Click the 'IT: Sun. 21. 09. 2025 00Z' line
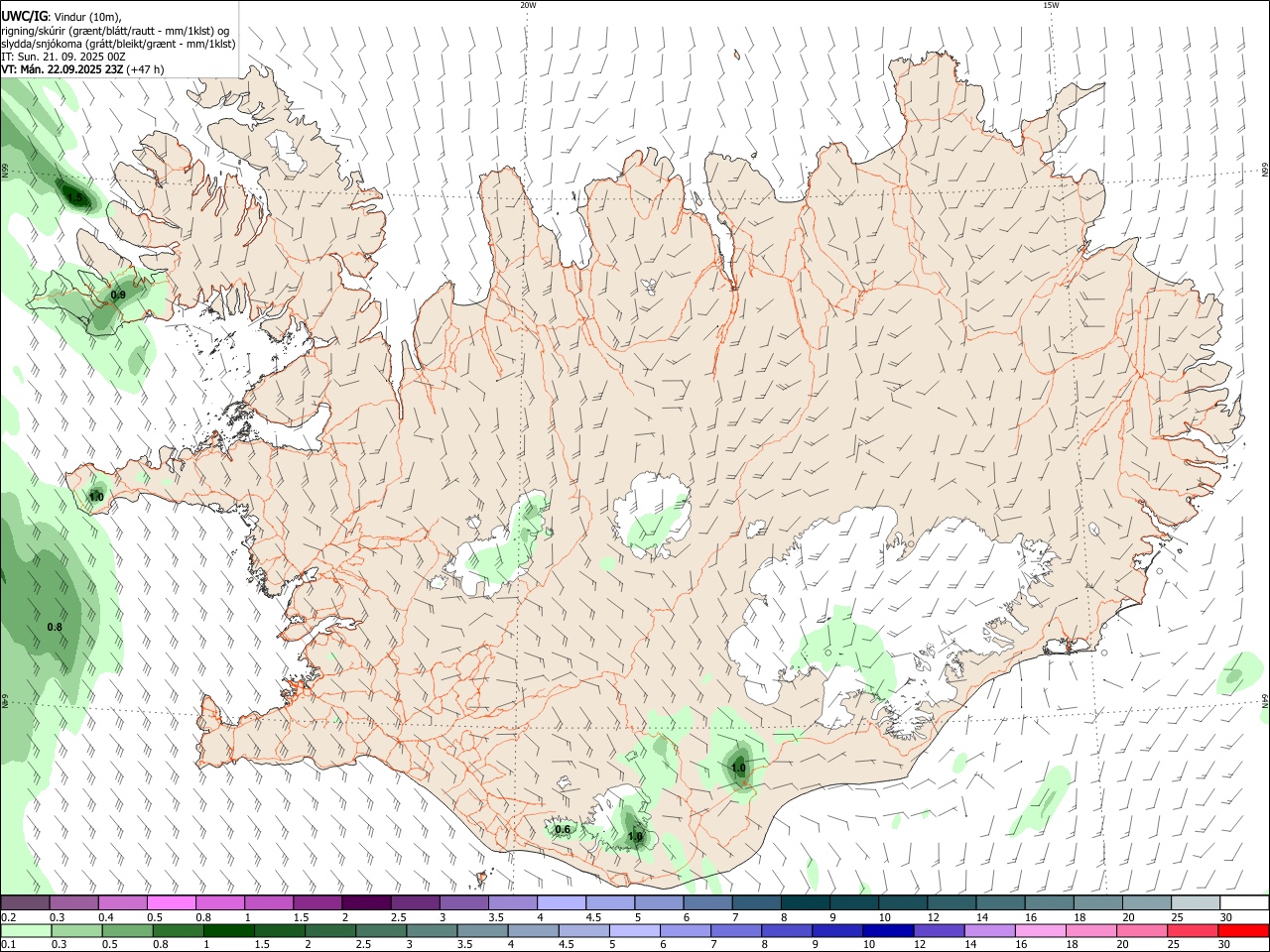1270x952 pixels. pyautogui.click(x=63, y=57)
